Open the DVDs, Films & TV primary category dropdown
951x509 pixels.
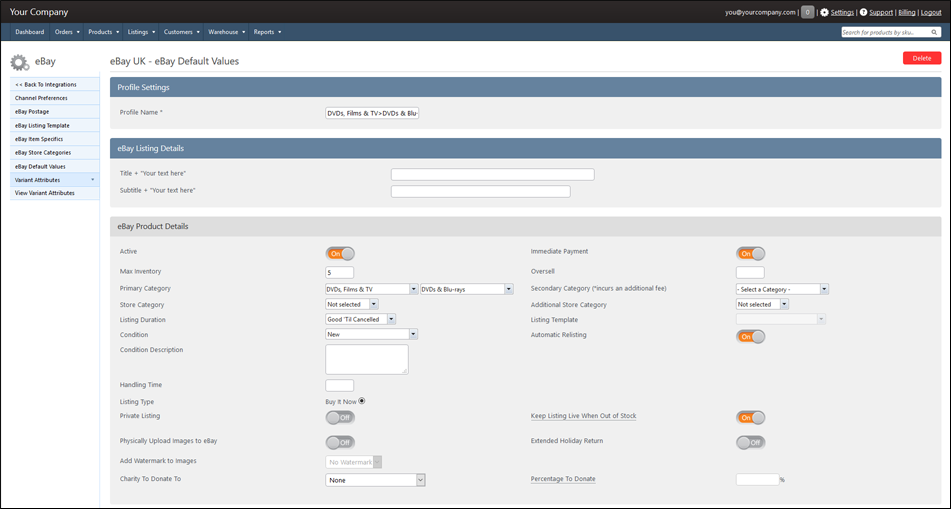[372, 289]
